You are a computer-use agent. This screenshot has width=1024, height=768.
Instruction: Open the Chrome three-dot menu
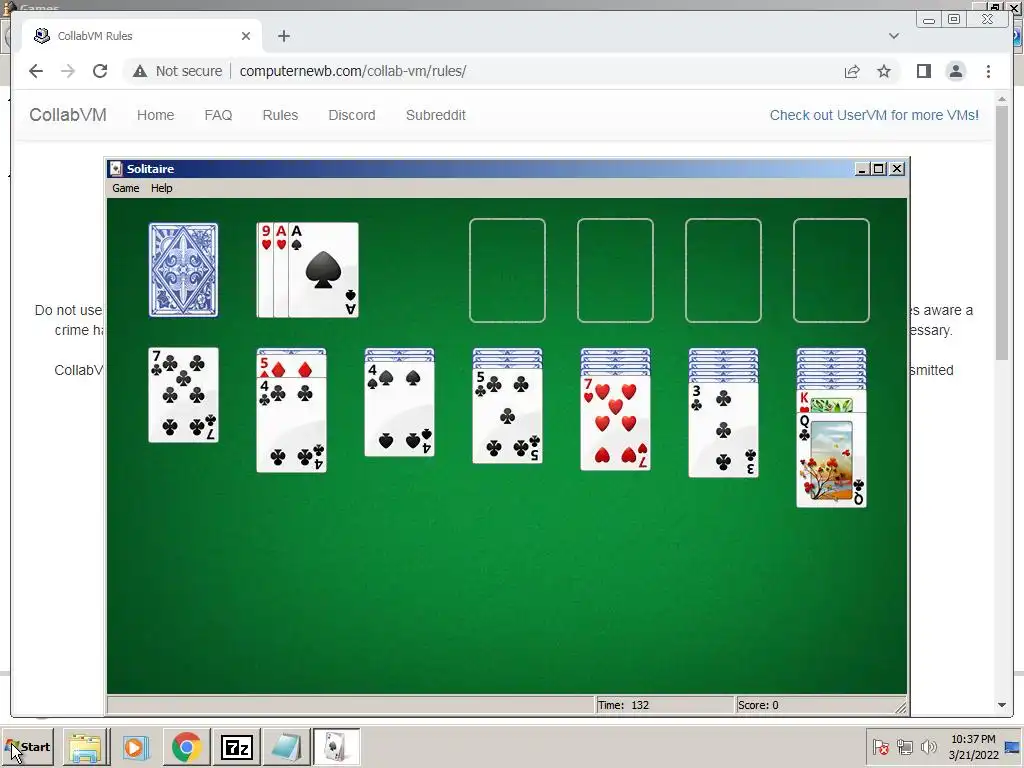pyautogui.click(x=988, y=71)
